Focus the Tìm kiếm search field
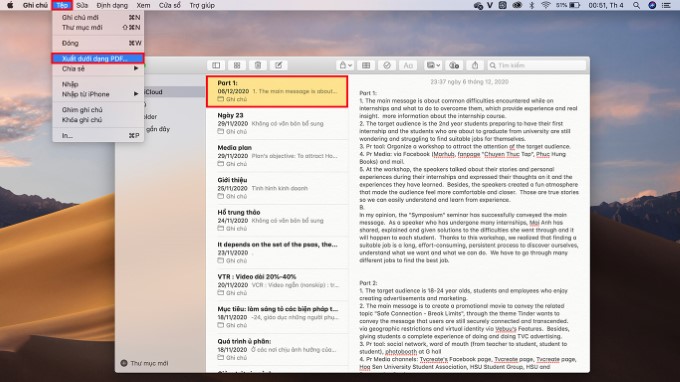Viewport: 680px width, 382px height. click(536, 65)
